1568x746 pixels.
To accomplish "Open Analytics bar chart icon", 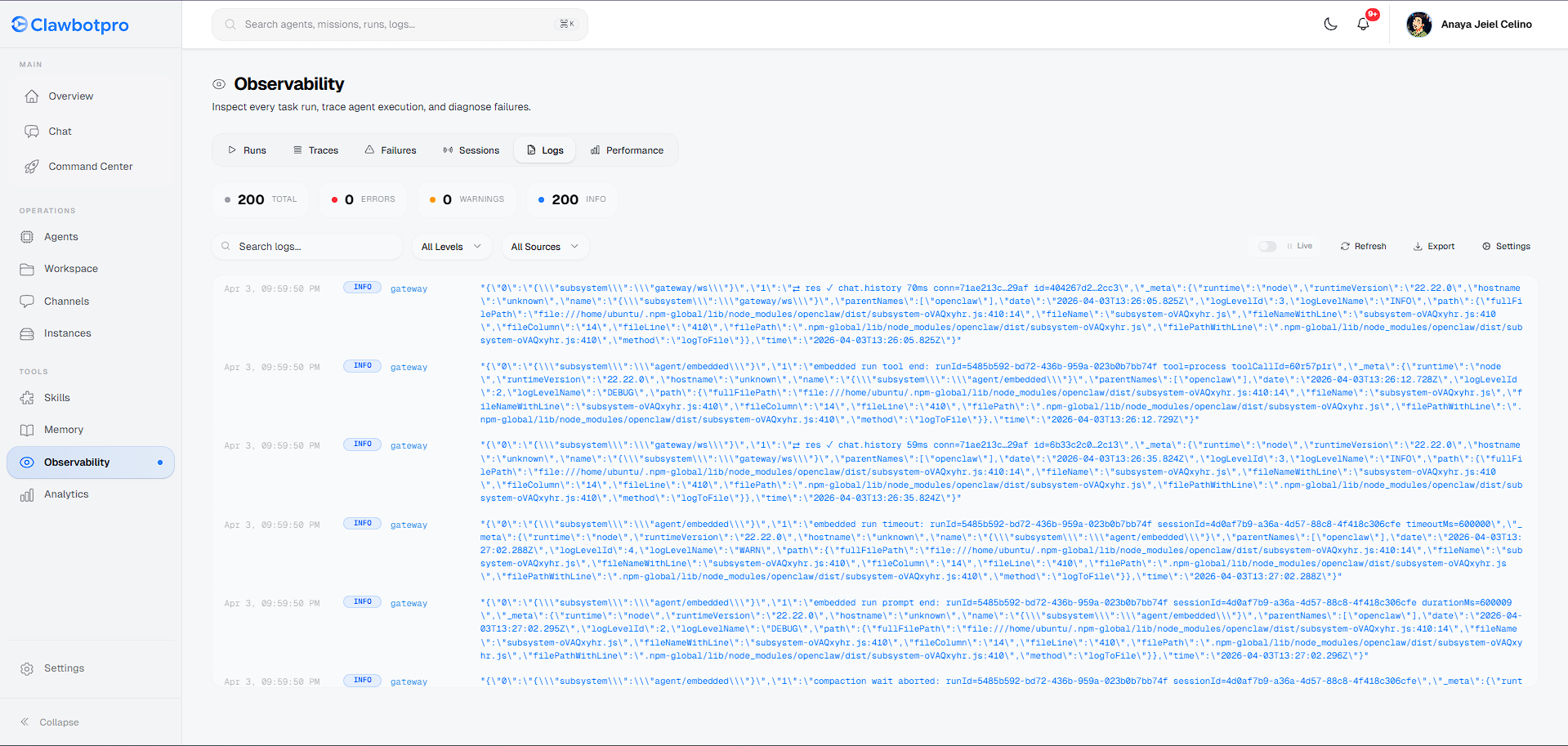I will pos(27,494).
